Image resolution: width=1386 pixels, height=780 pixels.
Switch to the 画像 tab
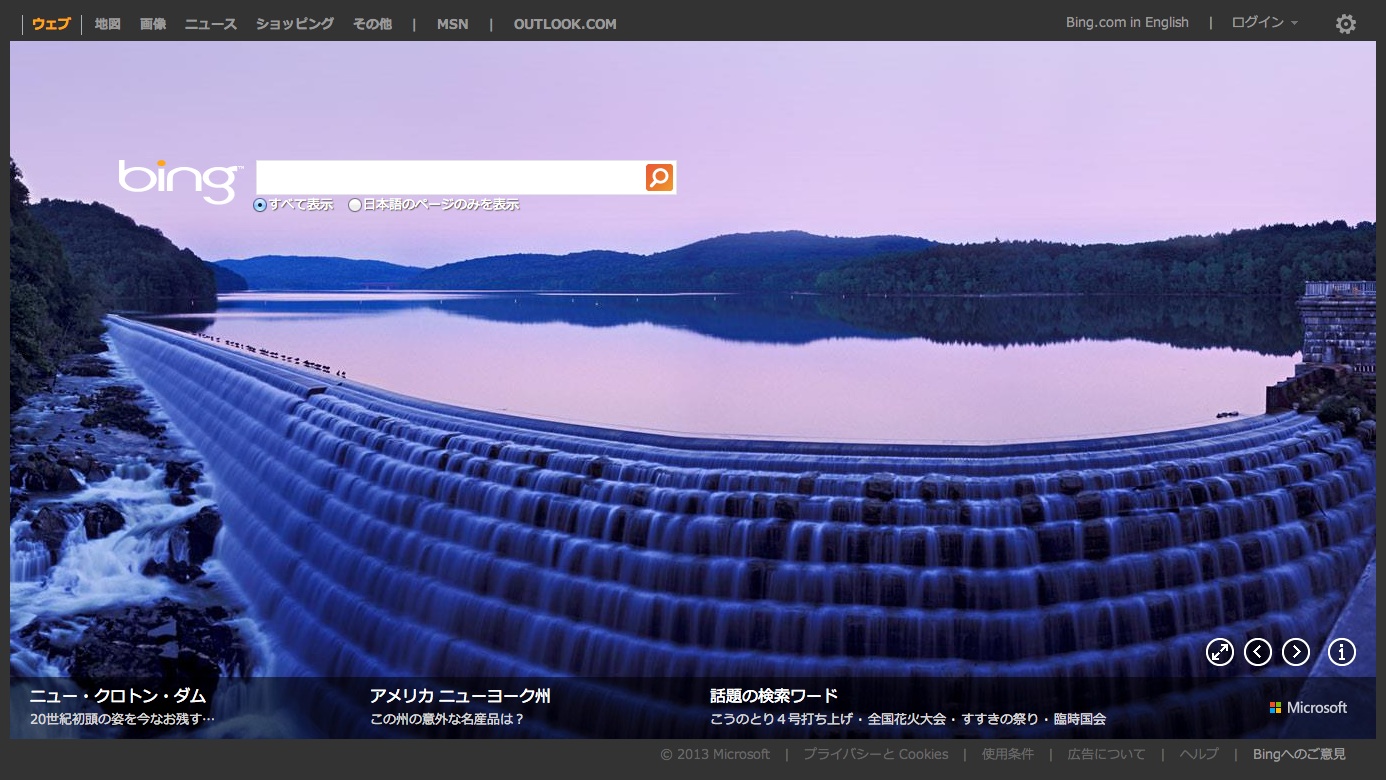click(153, 24)
